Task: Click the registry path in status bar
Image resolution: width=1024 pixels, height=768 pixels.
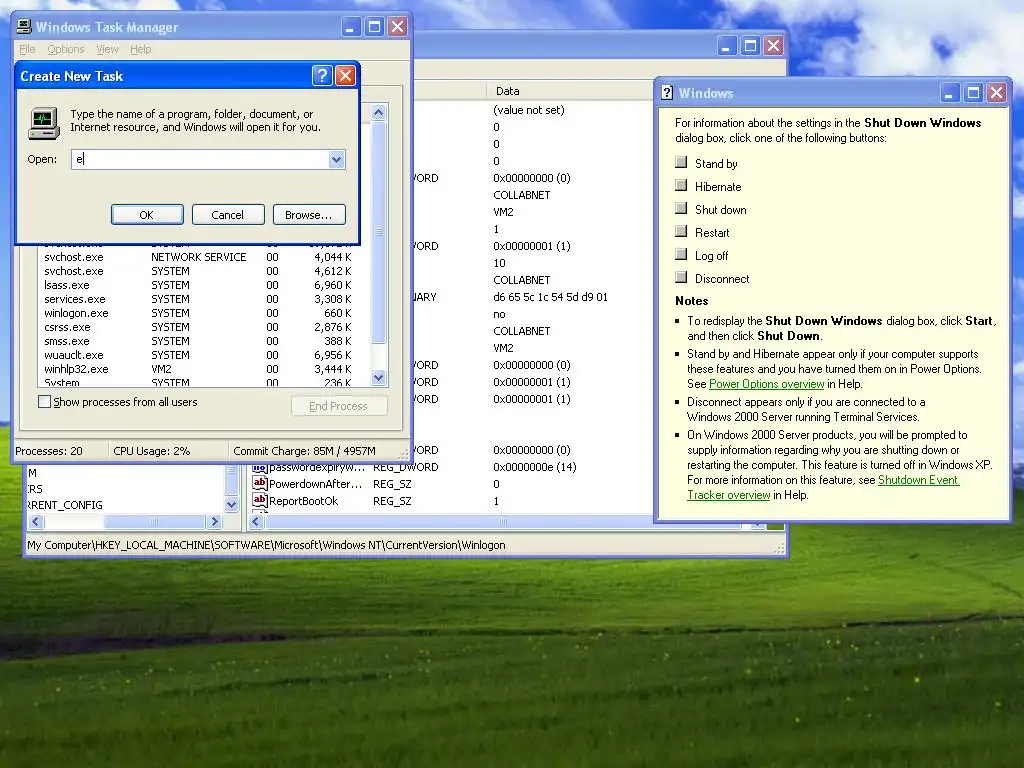Action: point(266,545)
